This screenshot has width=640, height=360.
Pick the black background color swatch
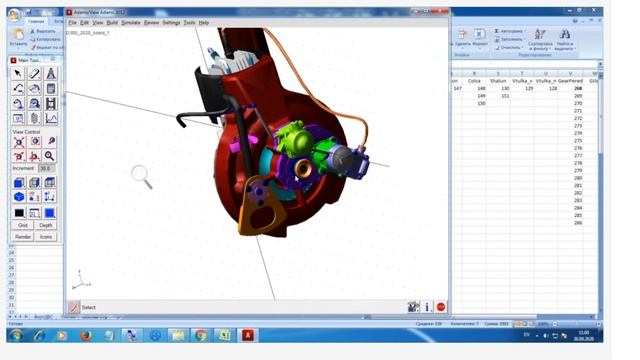click(x=19, y=213)
